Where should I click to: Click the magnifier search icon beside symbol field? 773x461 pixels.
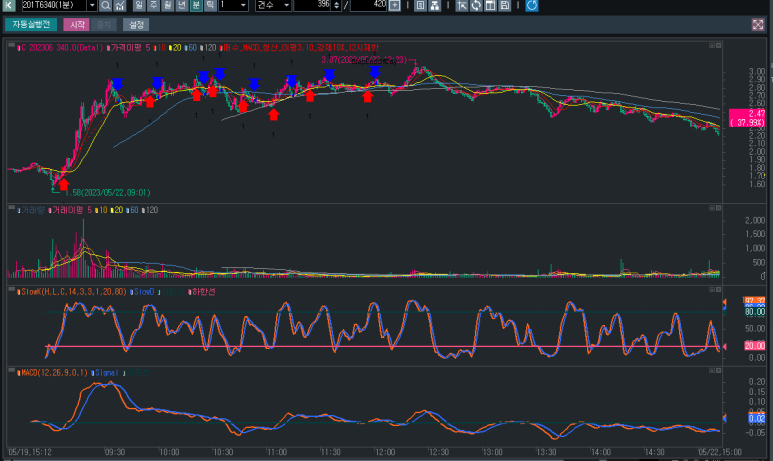pyautogui.click(x=105, y=6)
